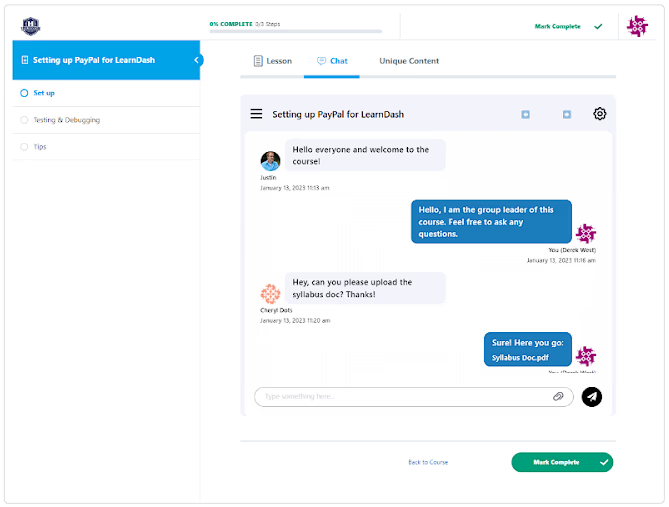This screenshot has width=669, height=507.
Task: Click the lesson document icon in the blue sidebar header
Action: (x=25, y=60)
